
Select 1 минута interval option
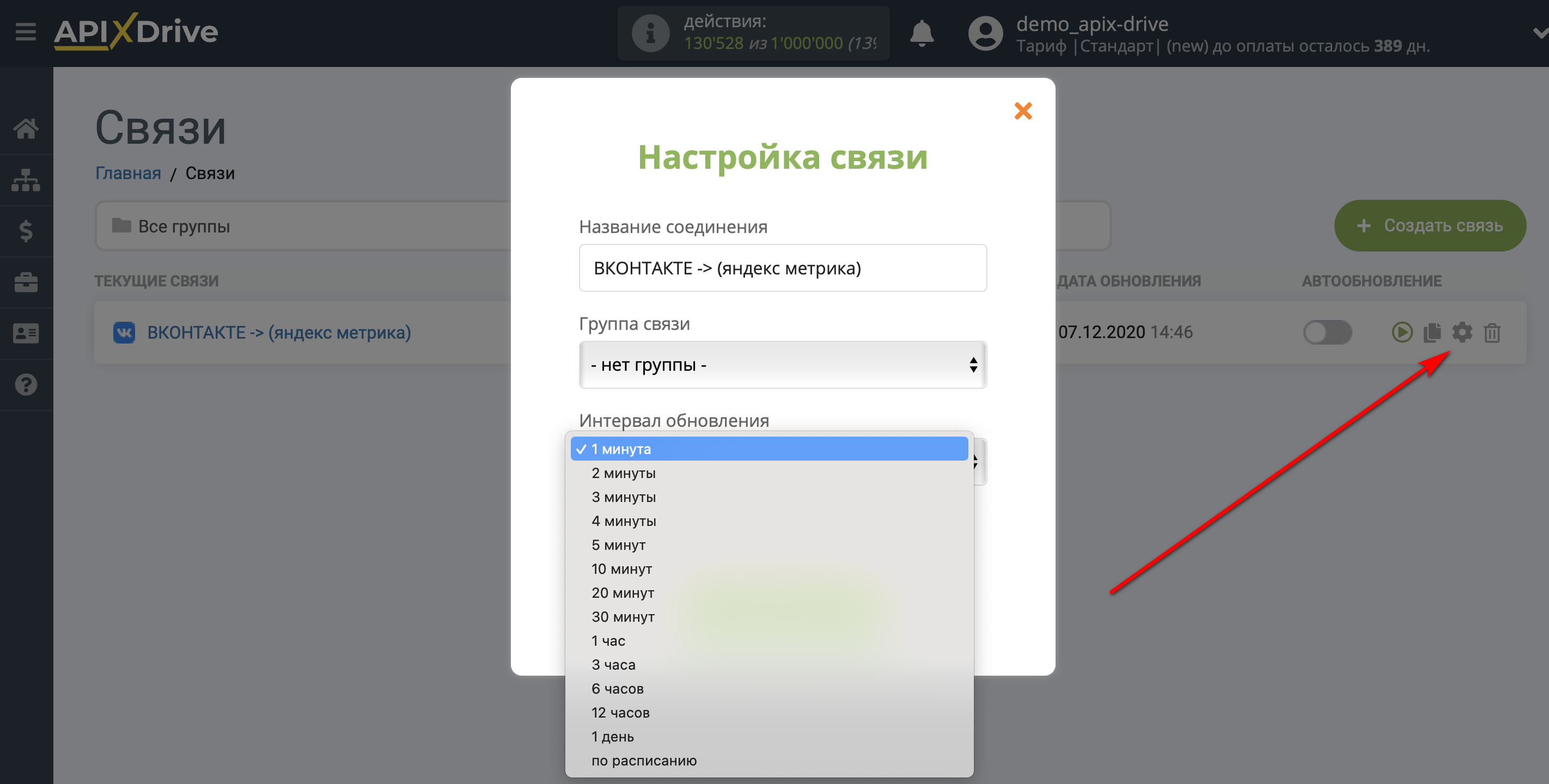769,449
